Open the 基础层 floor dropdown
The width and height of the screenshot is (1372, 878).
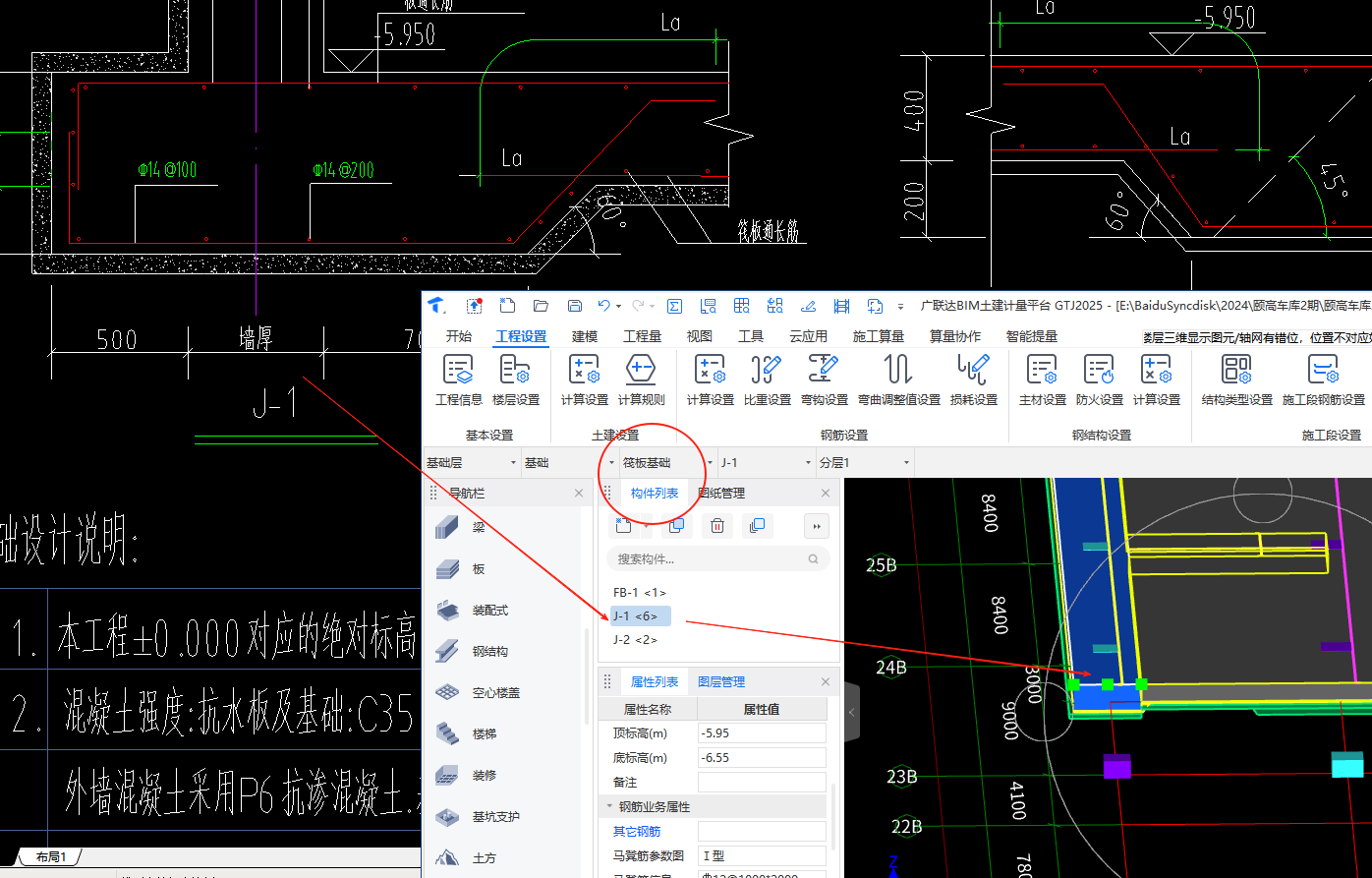point(471,462)
